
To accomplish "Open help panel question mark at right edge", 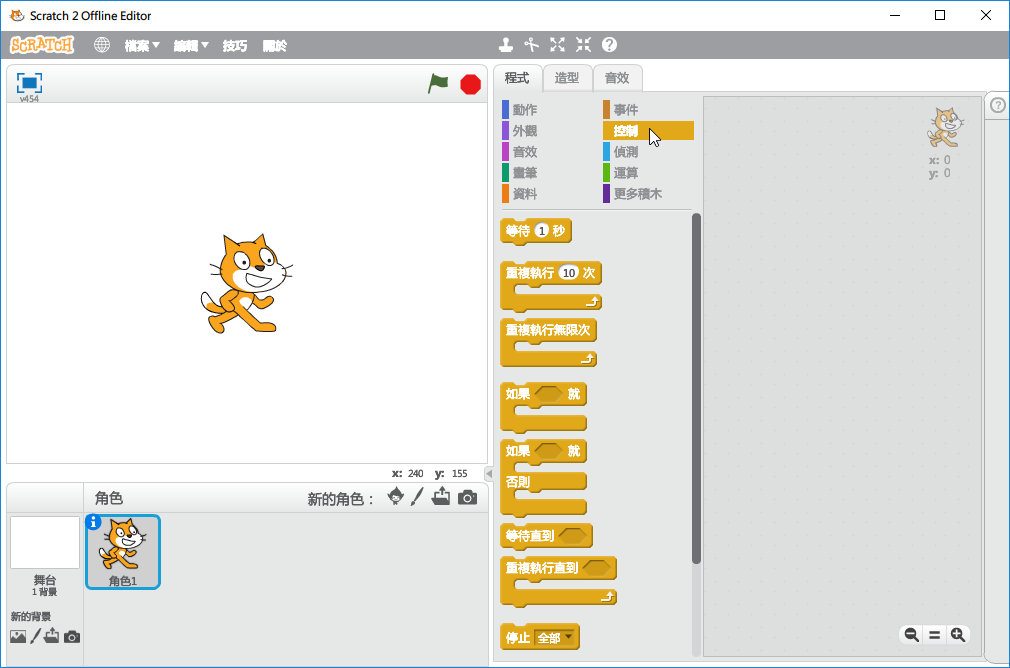I will coord(998,105).
